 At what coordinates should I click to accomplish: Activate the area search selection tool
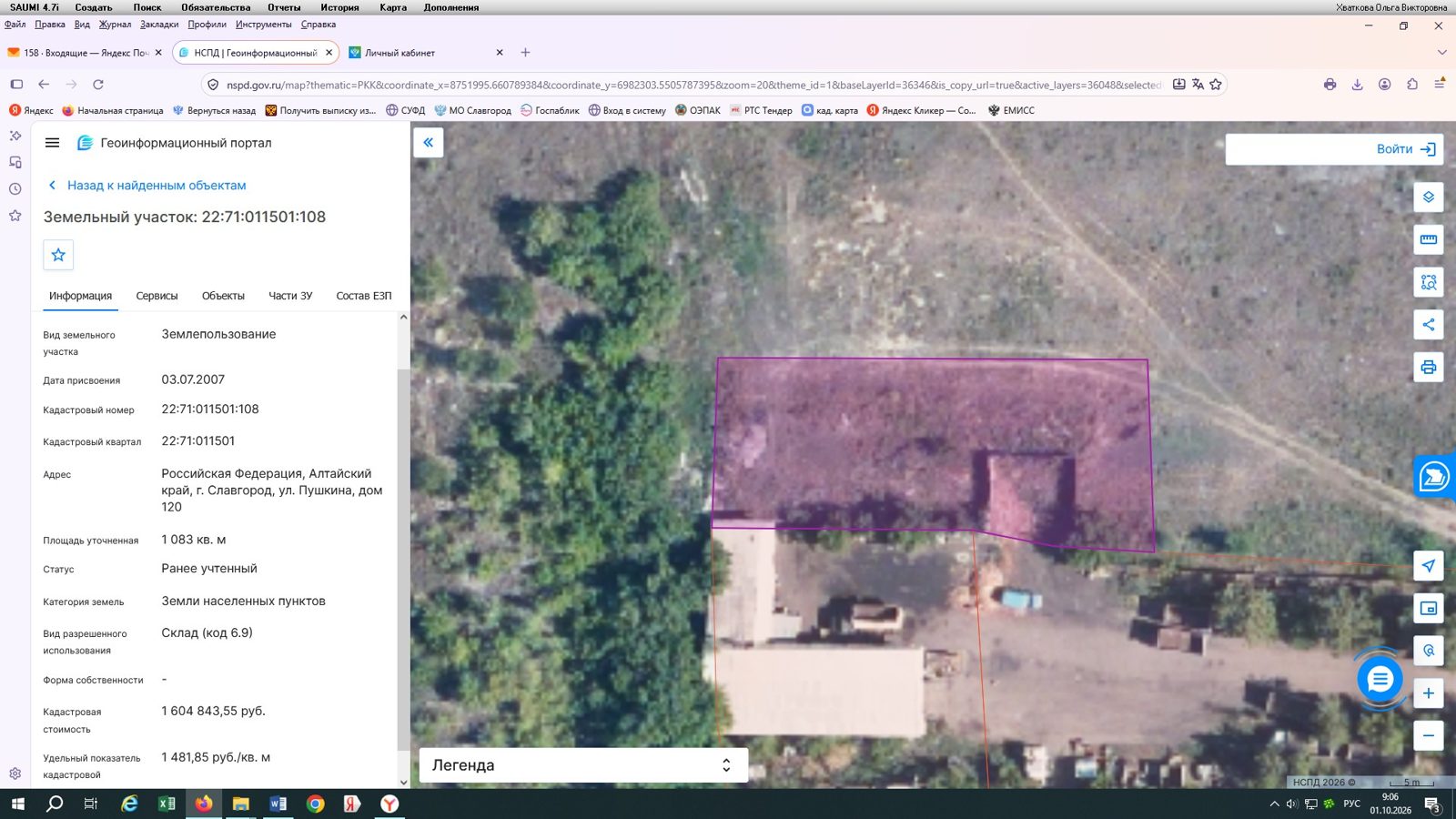click(1428, 282)
